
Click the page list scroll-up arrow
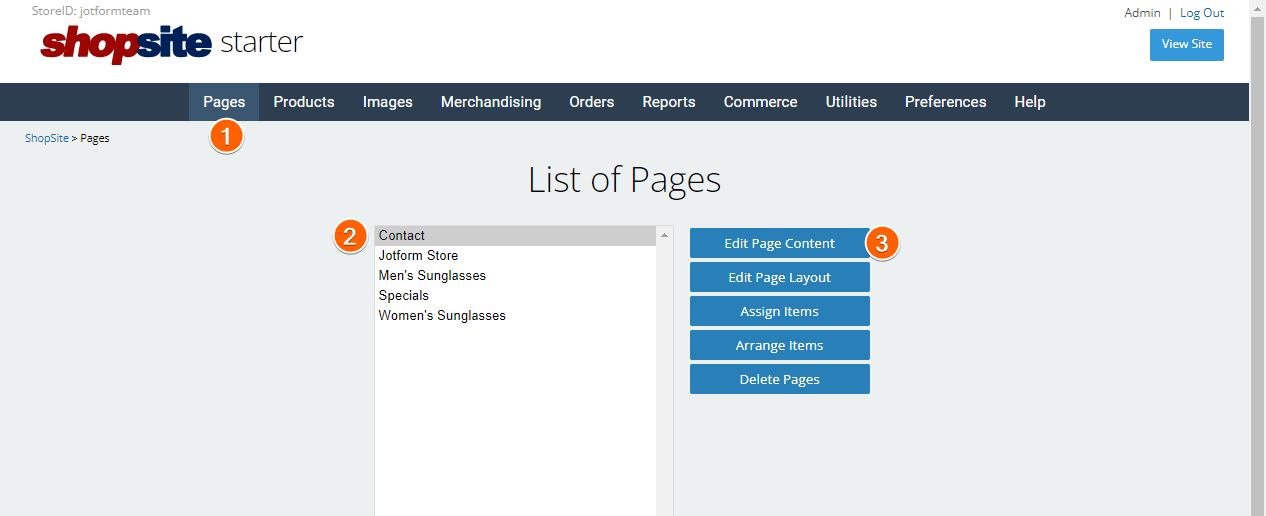tap(664, 236)
